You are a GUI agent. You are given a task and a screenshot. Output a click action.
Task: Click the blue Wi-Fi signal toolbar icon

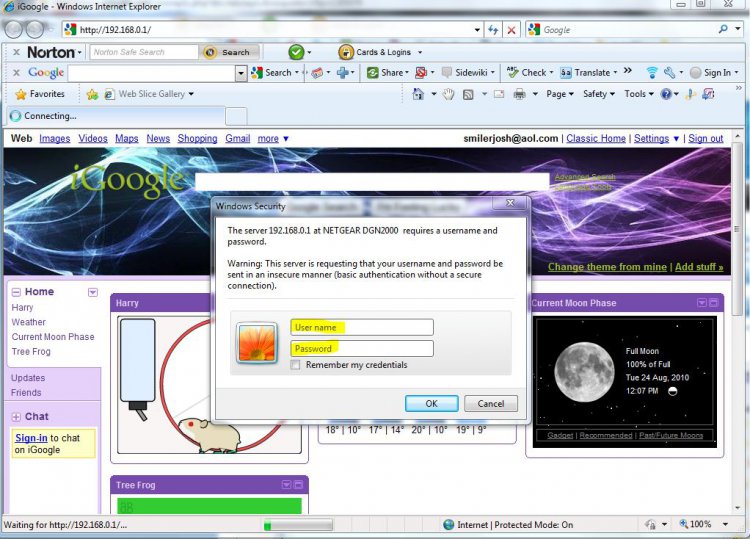click(651, 73)
